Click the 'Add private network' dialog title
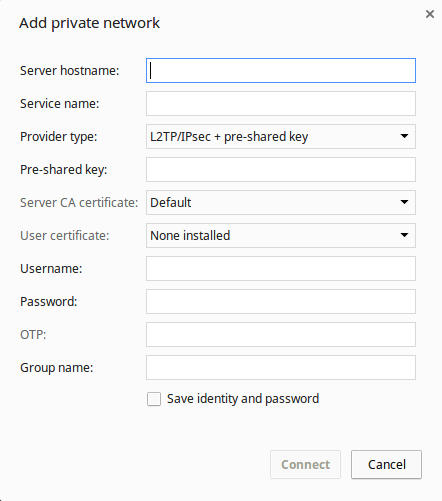Viewport: 442px width, 501px height. [x=89, y=23]
